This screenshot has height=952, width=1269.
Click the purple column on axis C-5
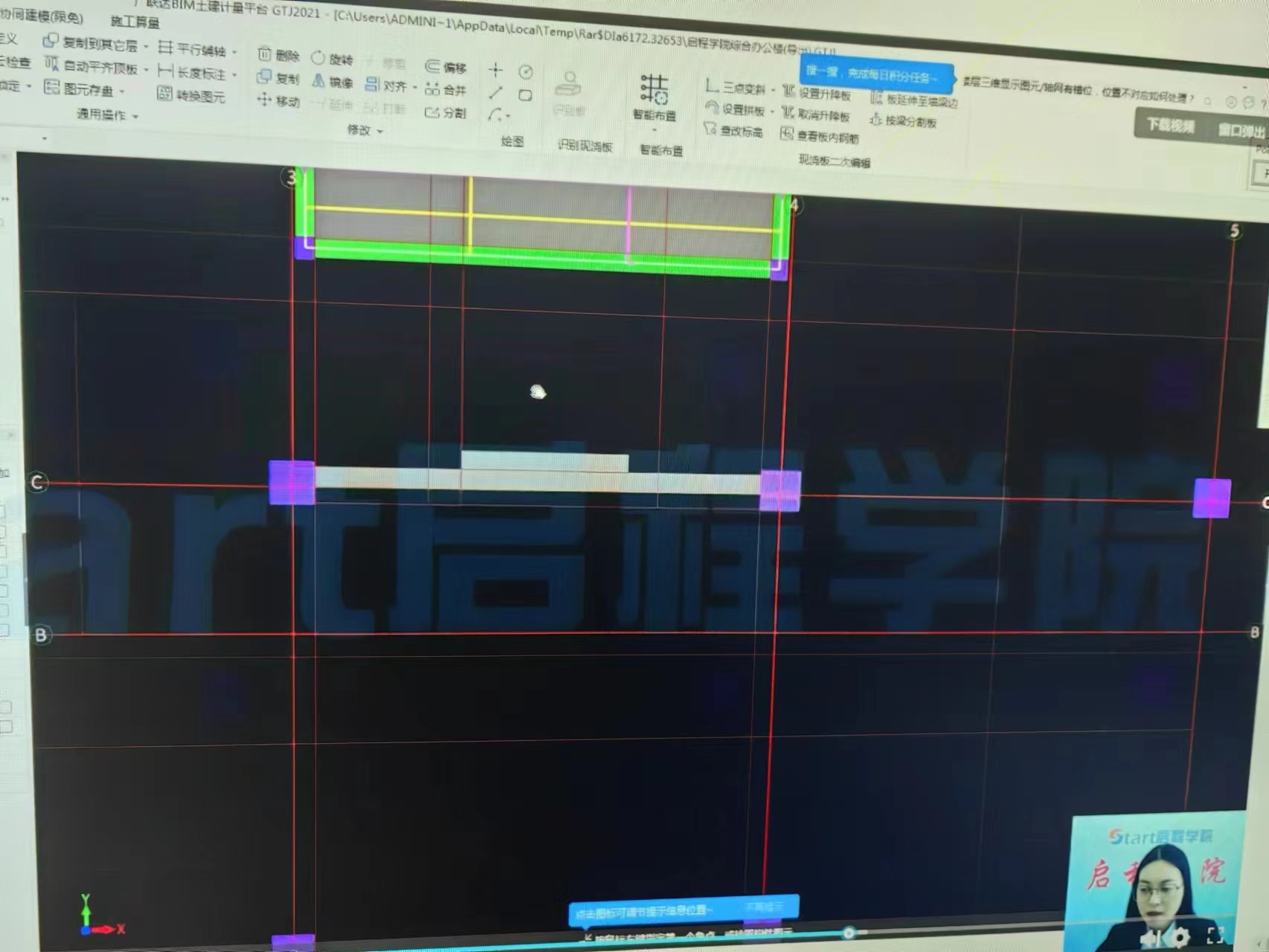[1212, 498]
